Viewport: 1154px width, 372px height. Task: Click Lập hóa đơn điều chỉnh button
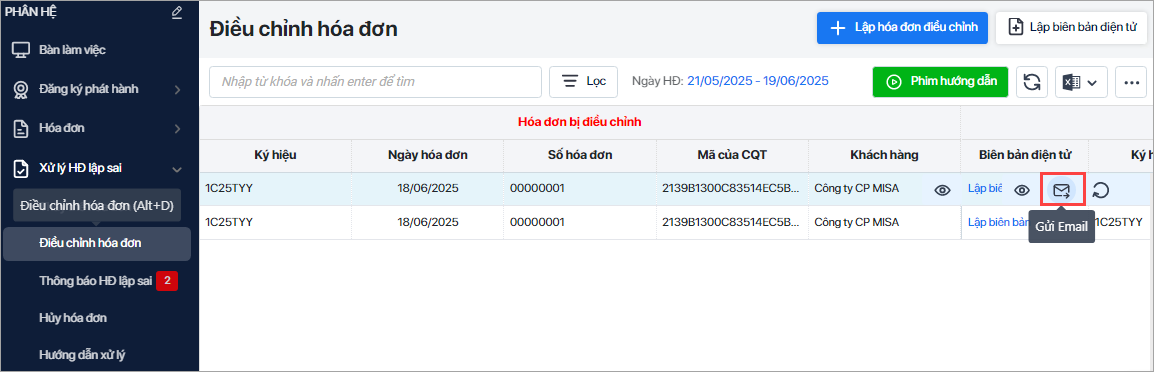[x=902, y=28]
